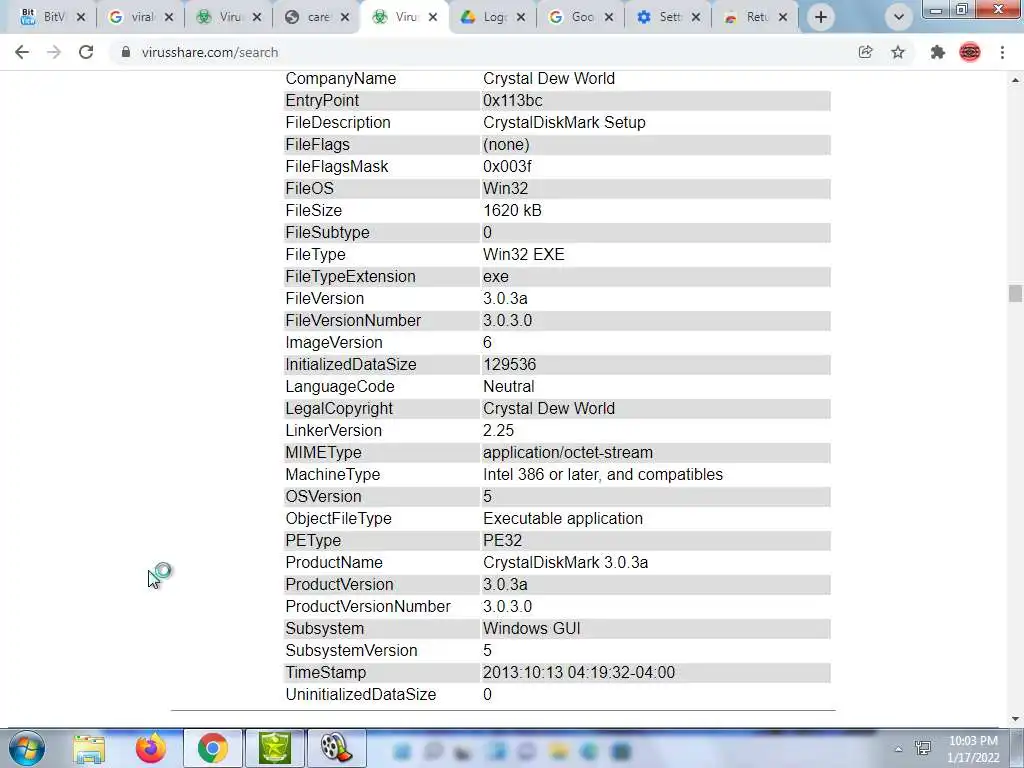Click the ProductVersionNumber label
The height and width of the screenshot is (768, 1024).
point(368,607)
